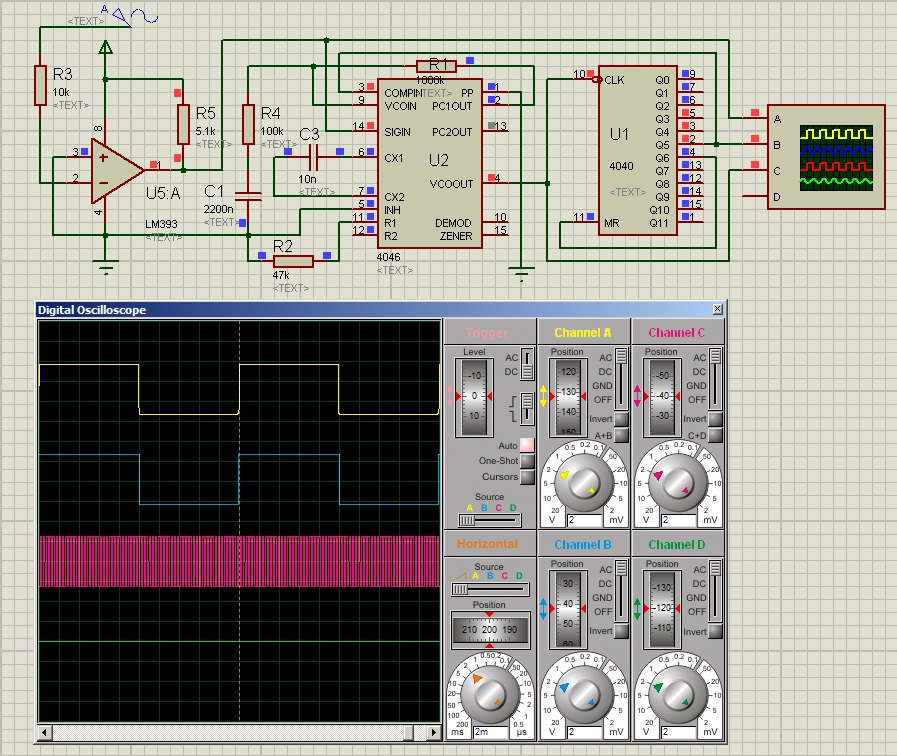Click the Channel B blue position arrow
Viewport: 897px width, 756px height.
click(543, 608)
